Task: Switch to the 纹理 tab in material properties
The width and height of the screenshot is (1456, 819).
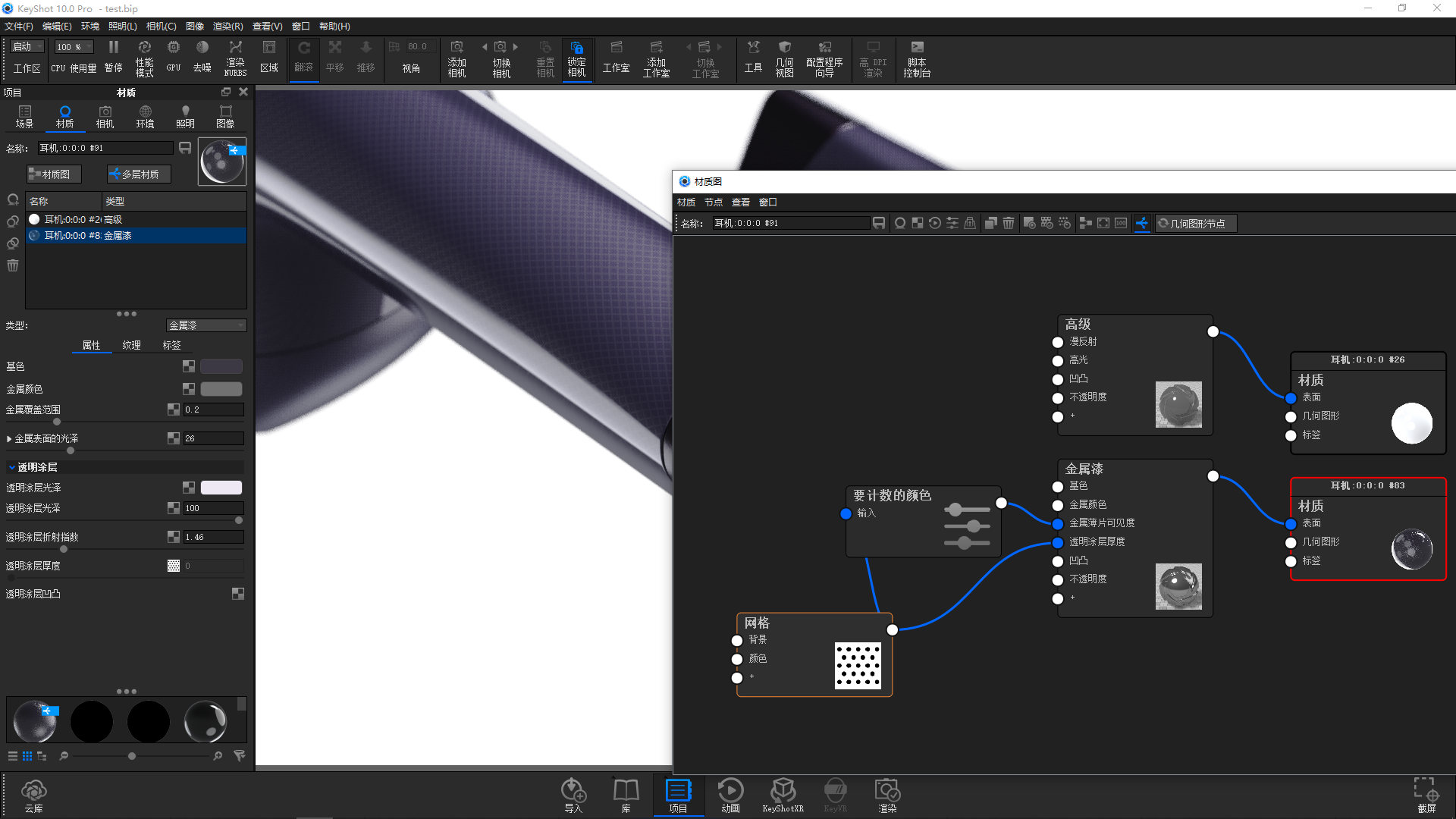Action: point(131,345)
